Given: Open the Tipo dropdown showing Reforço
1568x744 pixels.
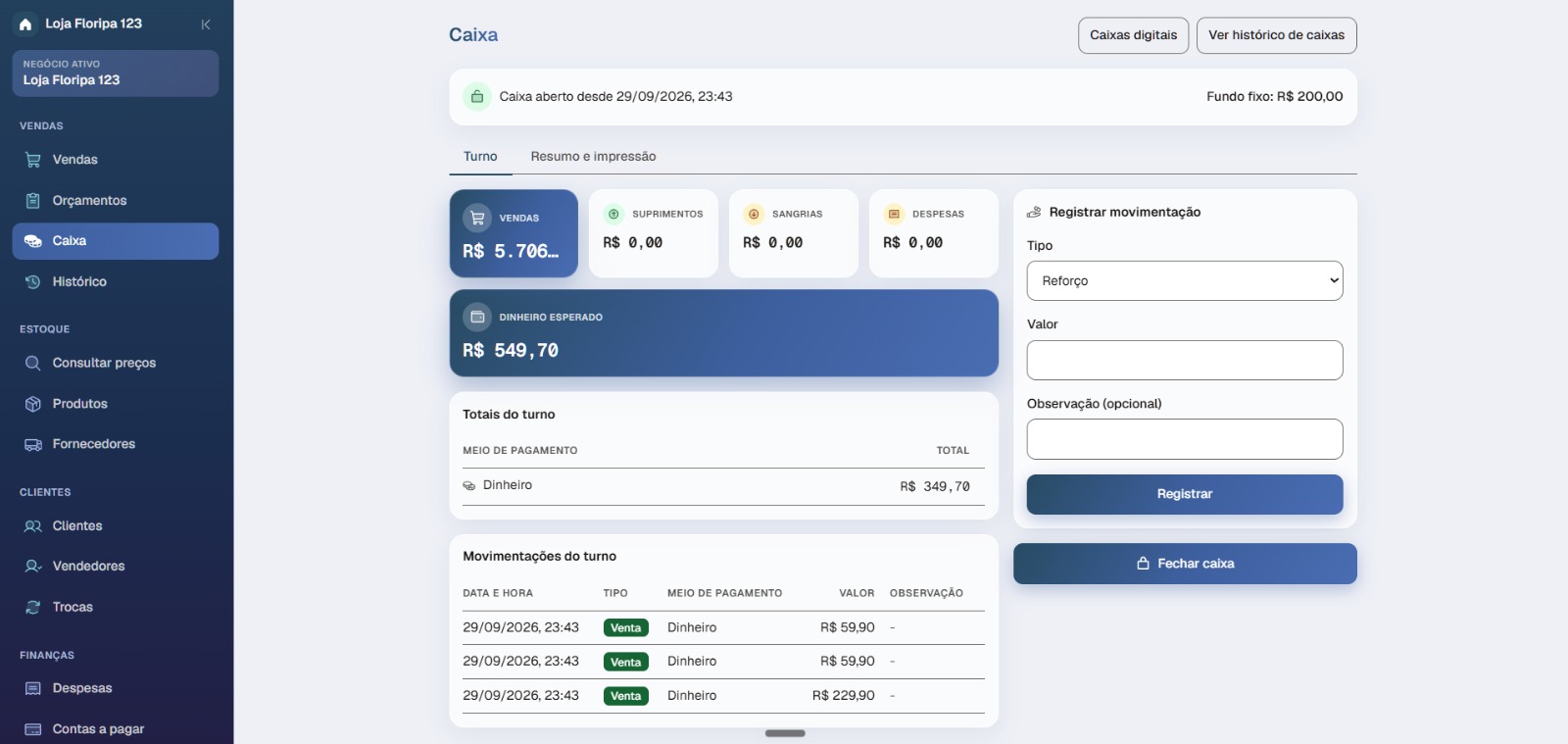Looking at the screenshot, I should click(1185, 280).
